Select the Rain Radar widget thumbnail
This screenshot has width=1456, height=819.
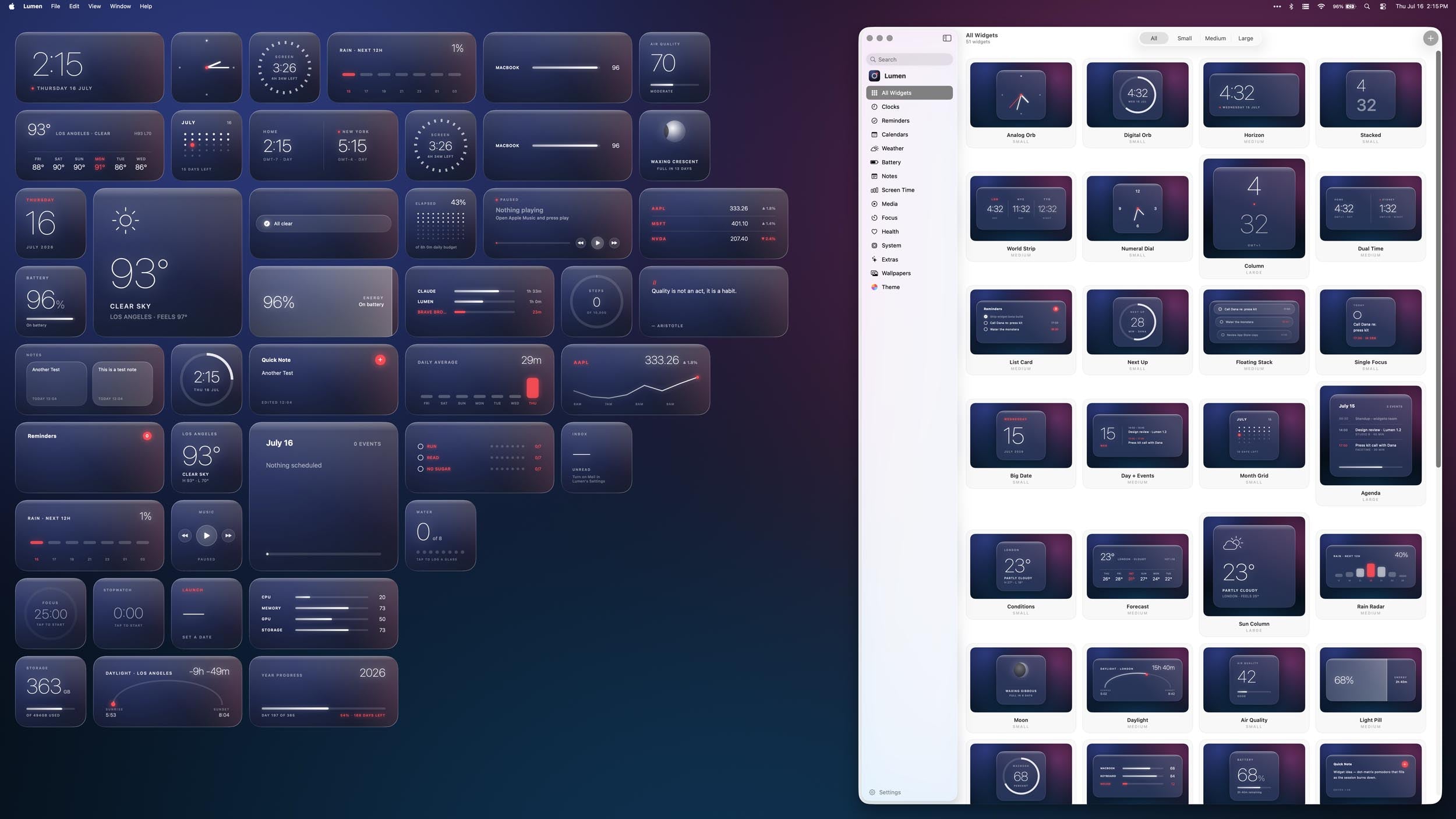(1370, 566)
